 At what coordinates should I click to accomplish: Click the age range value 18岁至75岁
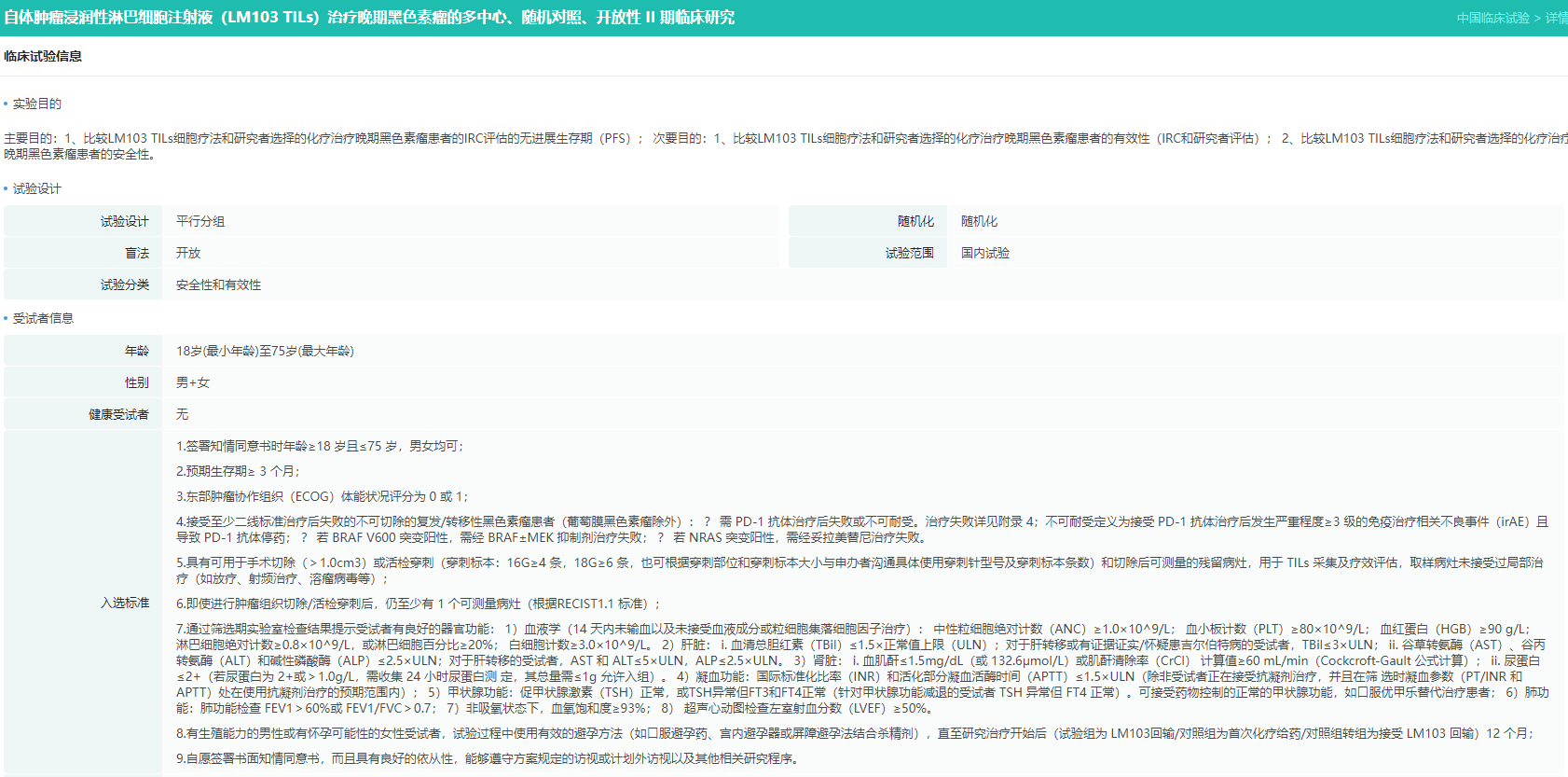click(x=265, y=351)
